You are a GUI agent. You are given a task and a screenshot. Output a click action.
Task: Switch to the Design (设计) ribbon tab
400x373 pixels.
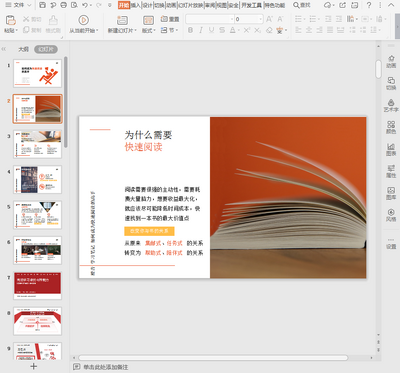147,5
